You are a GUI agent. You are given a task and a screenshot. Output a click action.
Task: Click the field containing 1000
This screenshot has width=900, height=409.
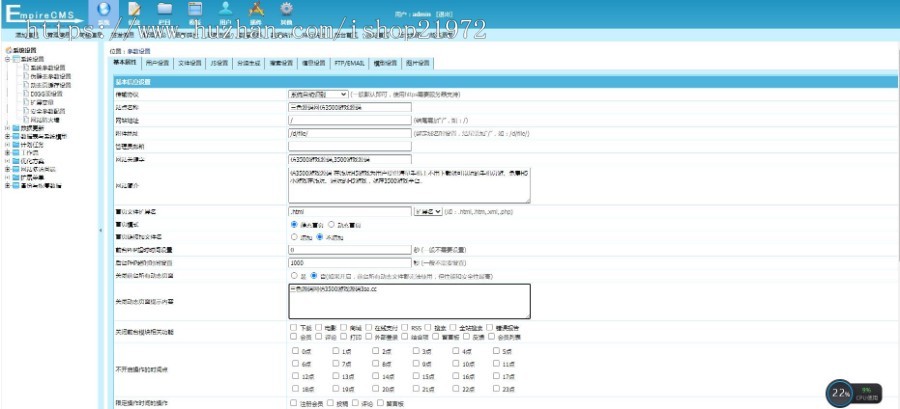click(350, 263)
